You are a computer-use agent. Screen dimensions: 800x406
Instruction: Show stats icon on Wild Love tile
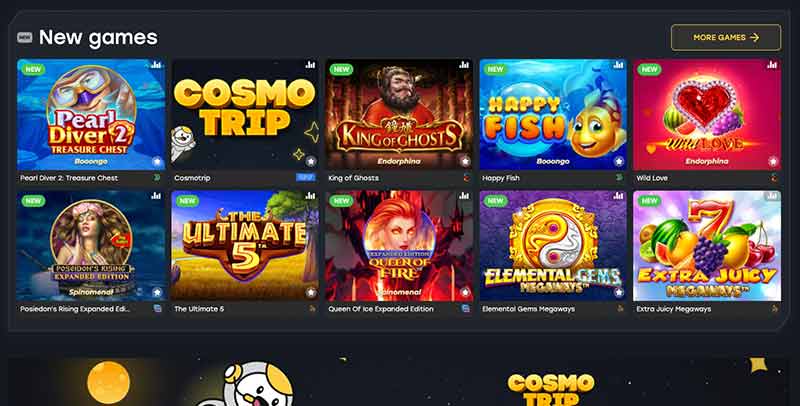pos(772,65)
